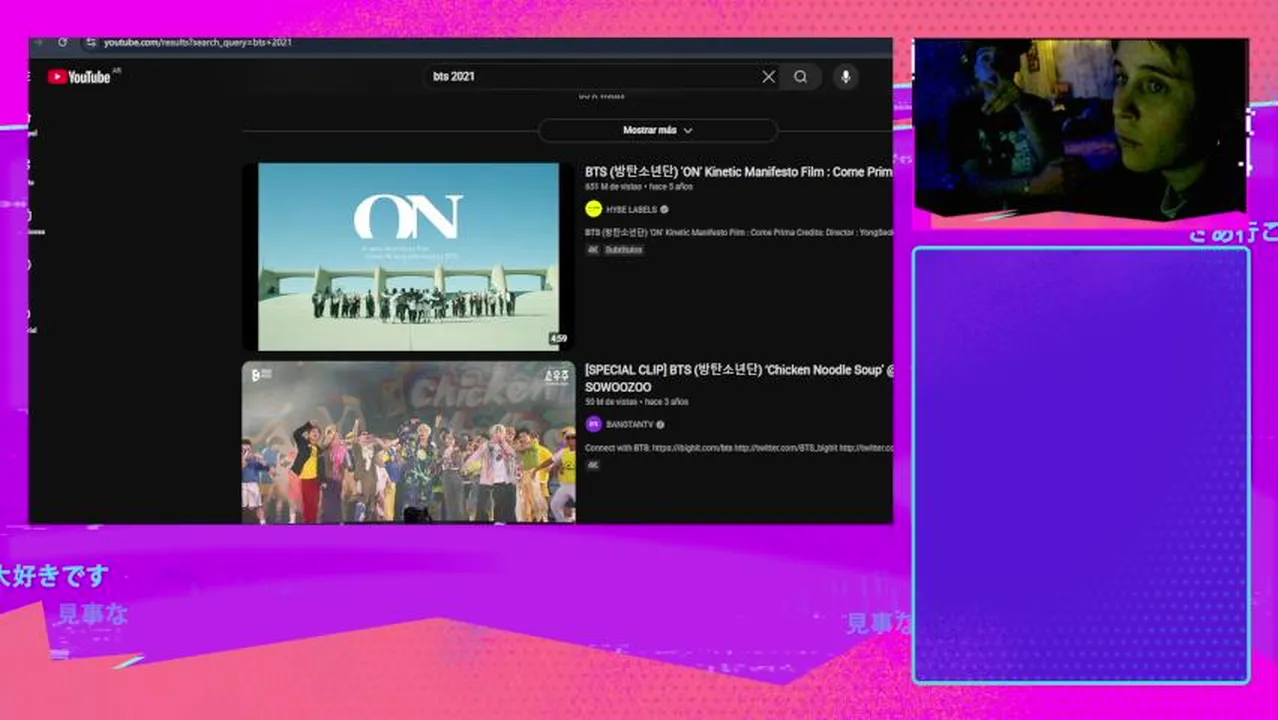Click the streamer webcam feed

tap(1080, 127)
